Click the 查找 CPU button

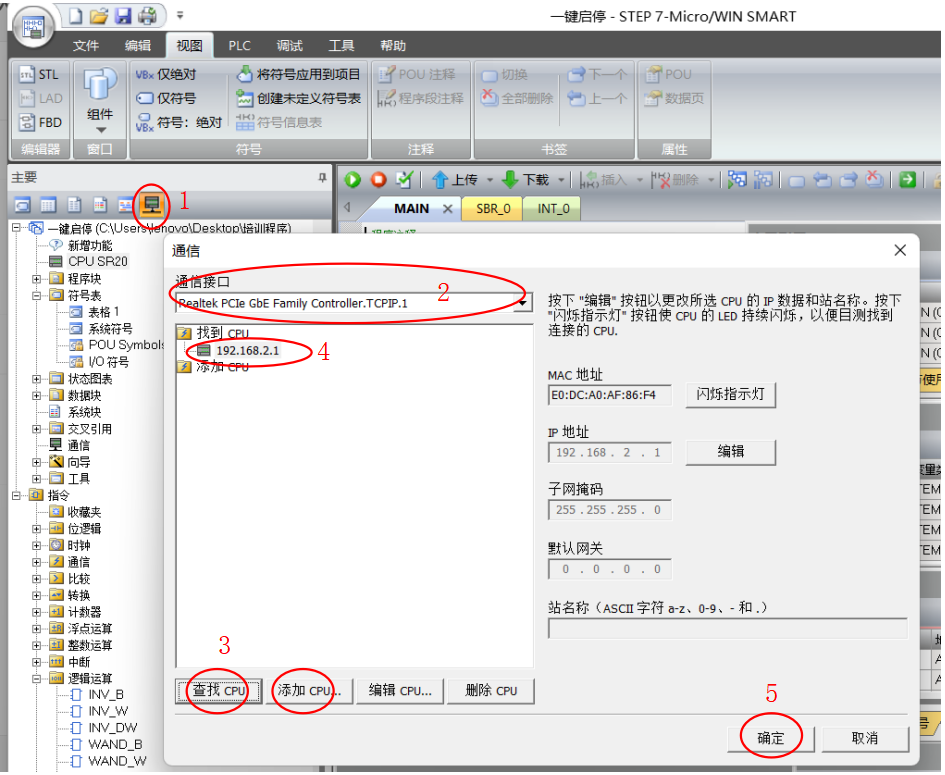219,691
